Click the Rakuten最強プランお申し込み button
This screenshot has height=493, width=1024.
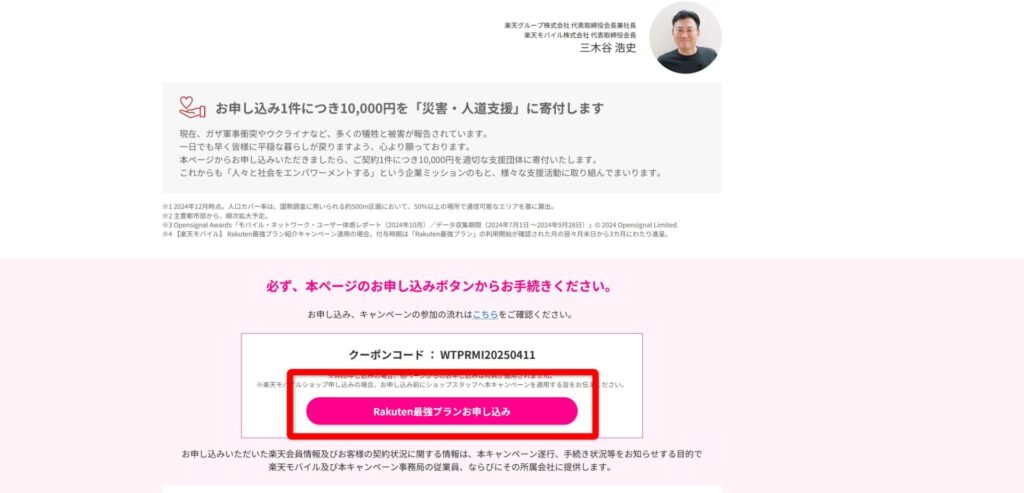(x=441, y=411)
